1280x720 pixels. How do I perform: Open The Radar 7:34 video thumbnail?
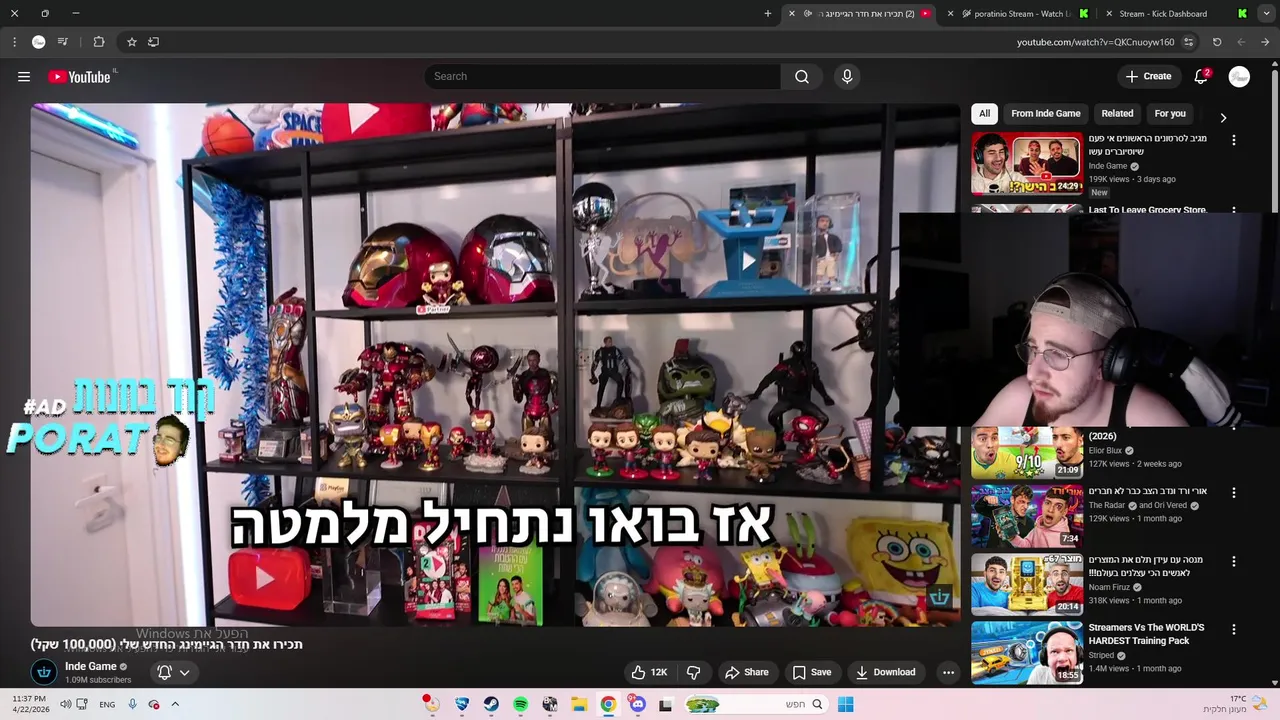click(x=1027, y=516)
